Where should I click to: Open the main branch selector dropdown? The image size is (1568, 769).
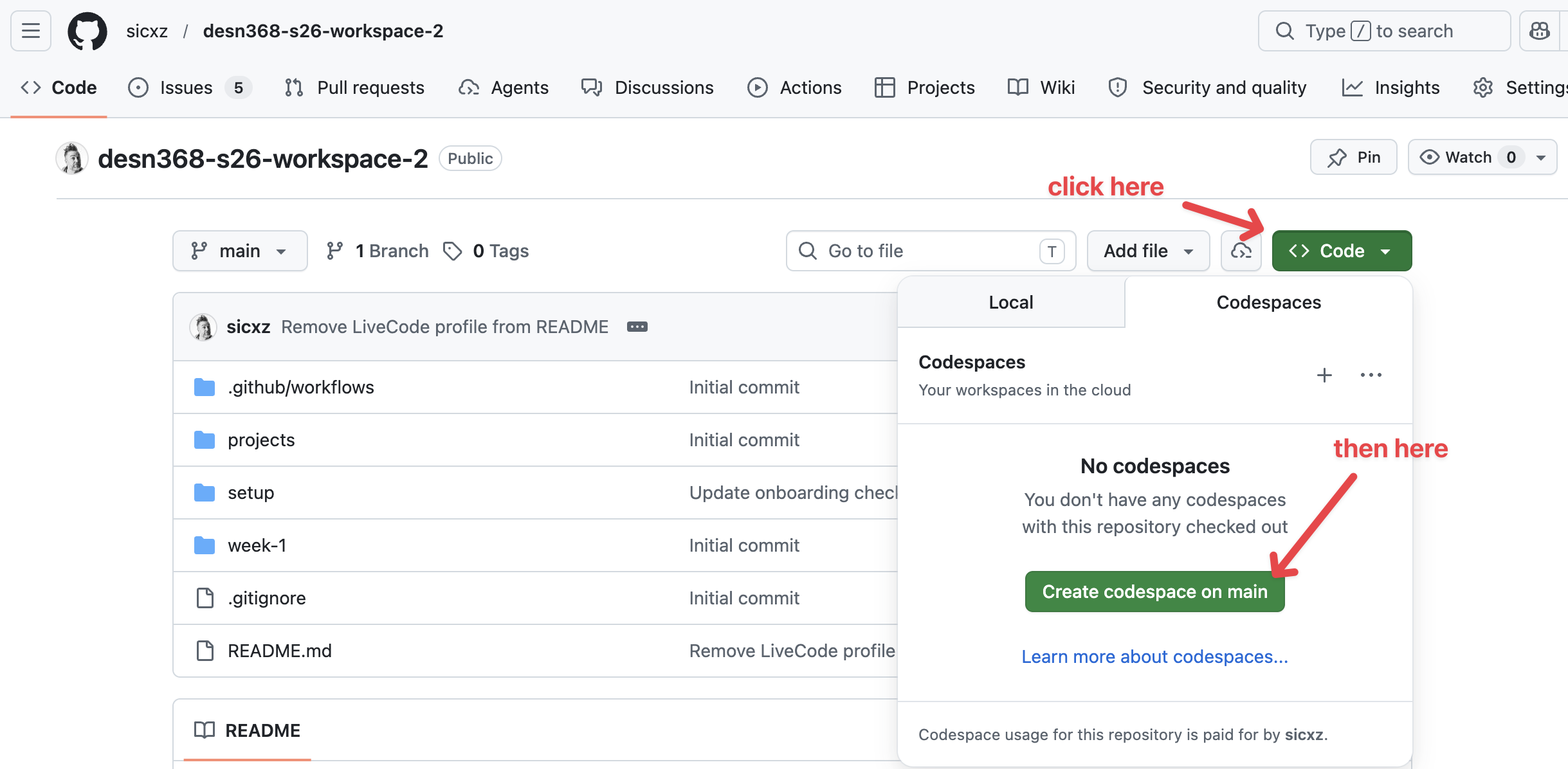[x=240, y=251]
